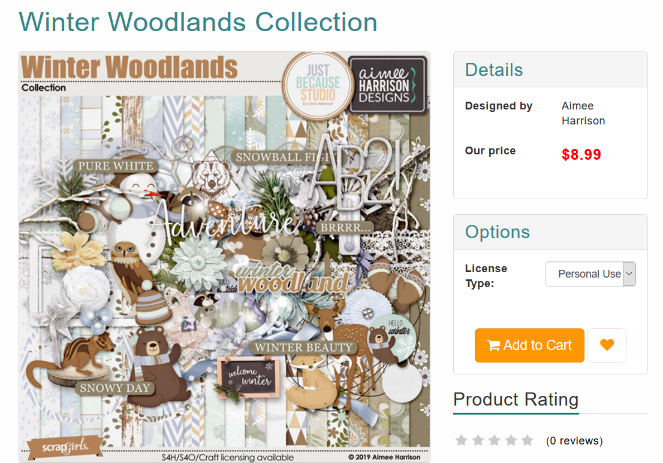Rate product with the second star

[478, 440]
